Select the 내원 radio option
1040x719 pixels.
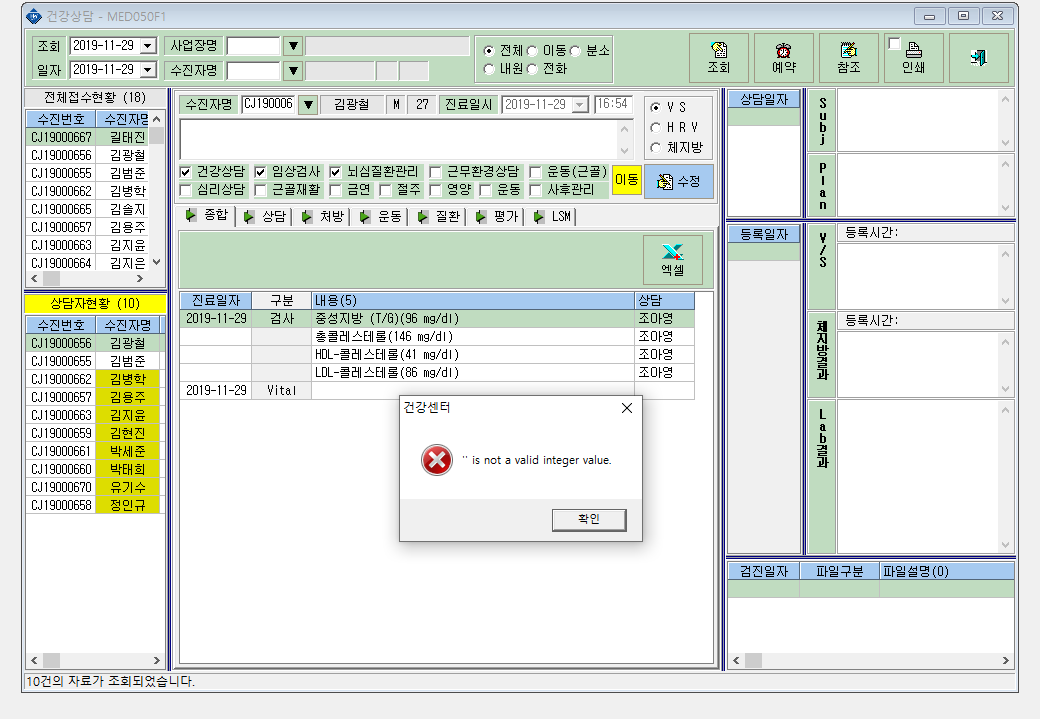[489, 69]
